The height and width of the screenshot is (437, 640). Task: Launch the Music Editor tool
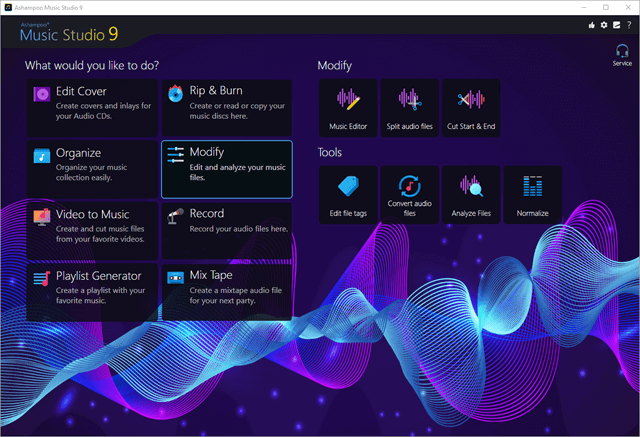[x=348, y=108]
